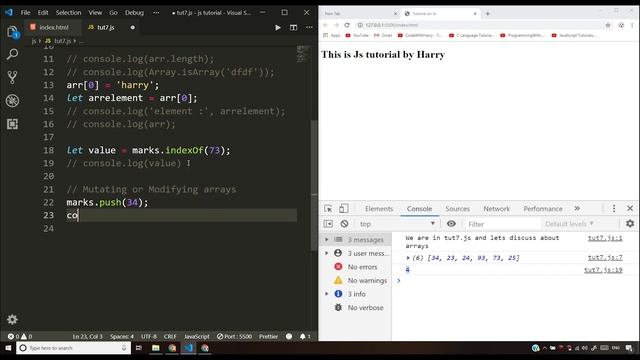This screenshot has height=360, width=640.
Task: Open the Explorer view in VS Code
Action: [x=13, y=32]
